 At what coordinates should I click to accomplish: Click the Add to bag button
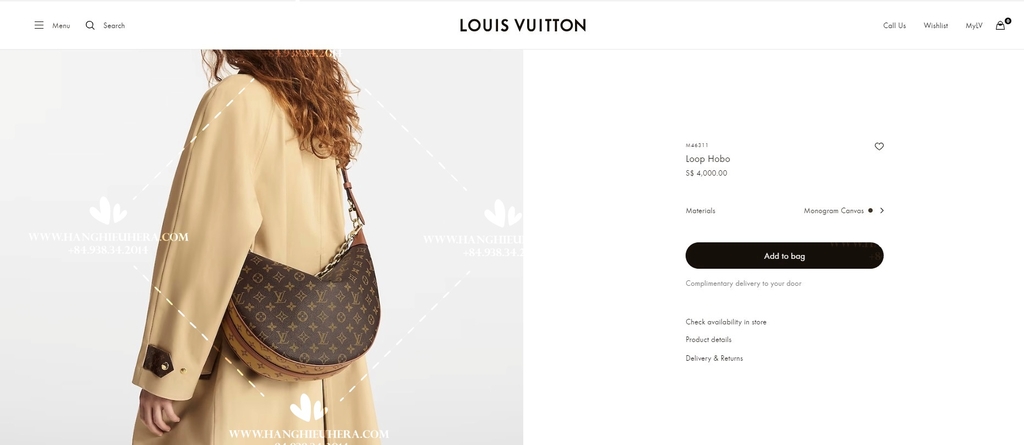pos(784,255)
